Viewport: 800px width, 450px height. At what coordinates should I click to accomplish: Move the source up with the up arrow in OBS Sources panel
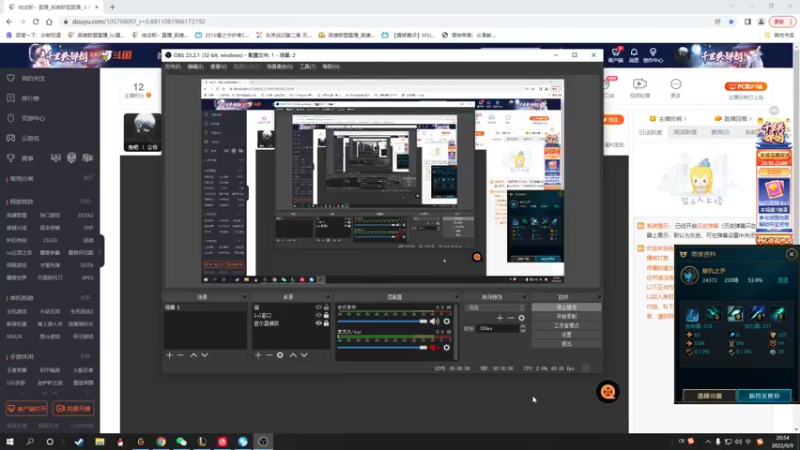click(x=293, y=355)
